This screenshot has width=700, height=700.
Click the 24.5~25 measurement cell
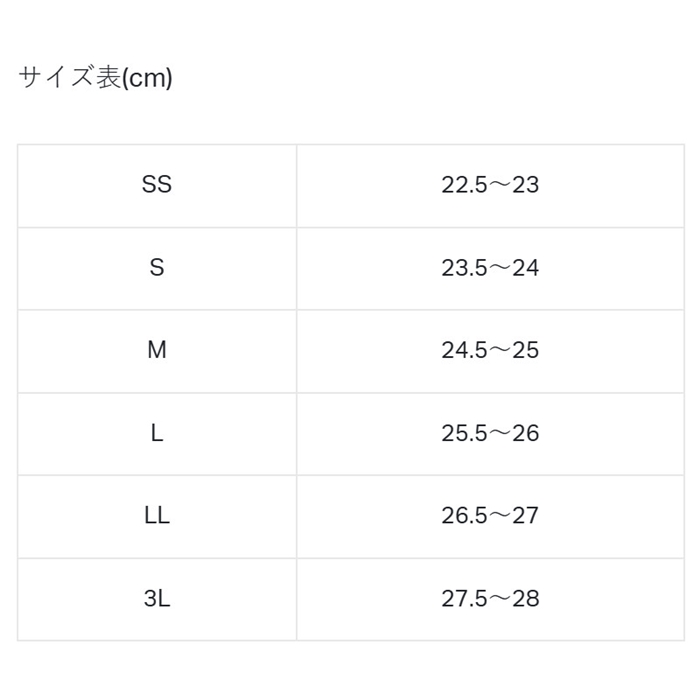coord(491,351)
